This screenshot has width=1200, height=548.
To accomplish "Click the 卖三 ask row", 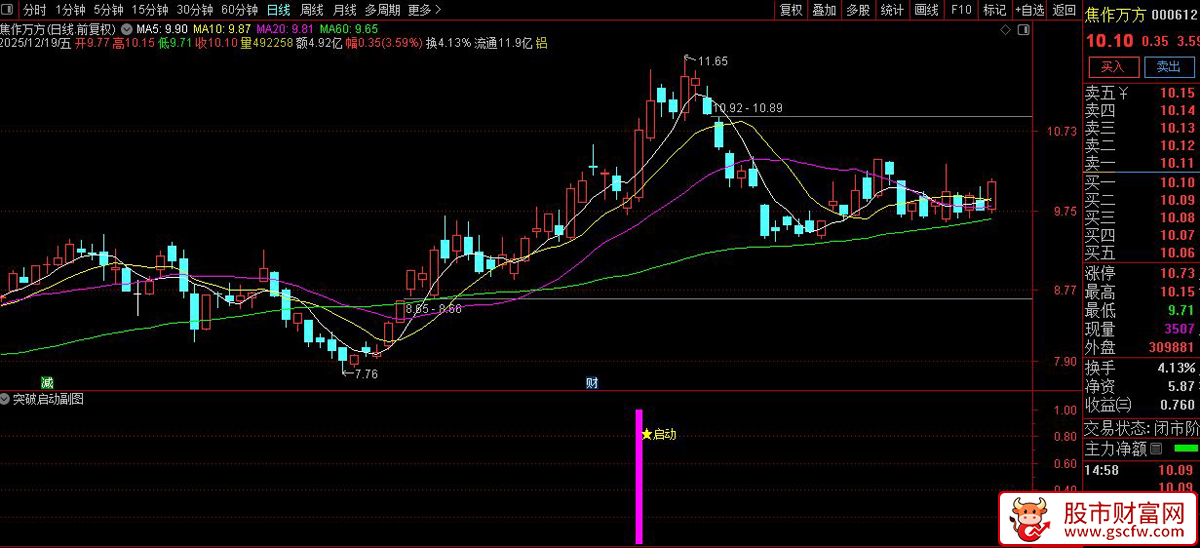I will click(1142, 128).
